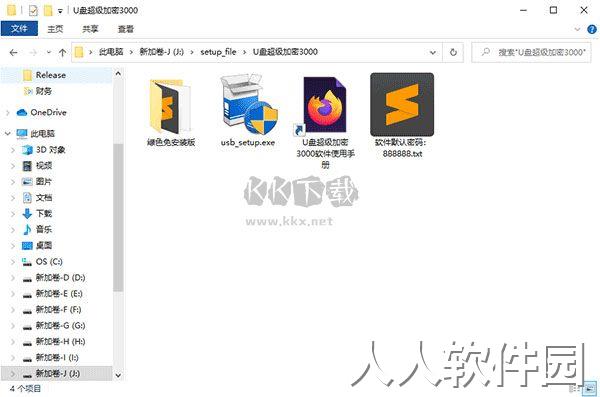Expand the OneDrive tree node

coord(8,113)
